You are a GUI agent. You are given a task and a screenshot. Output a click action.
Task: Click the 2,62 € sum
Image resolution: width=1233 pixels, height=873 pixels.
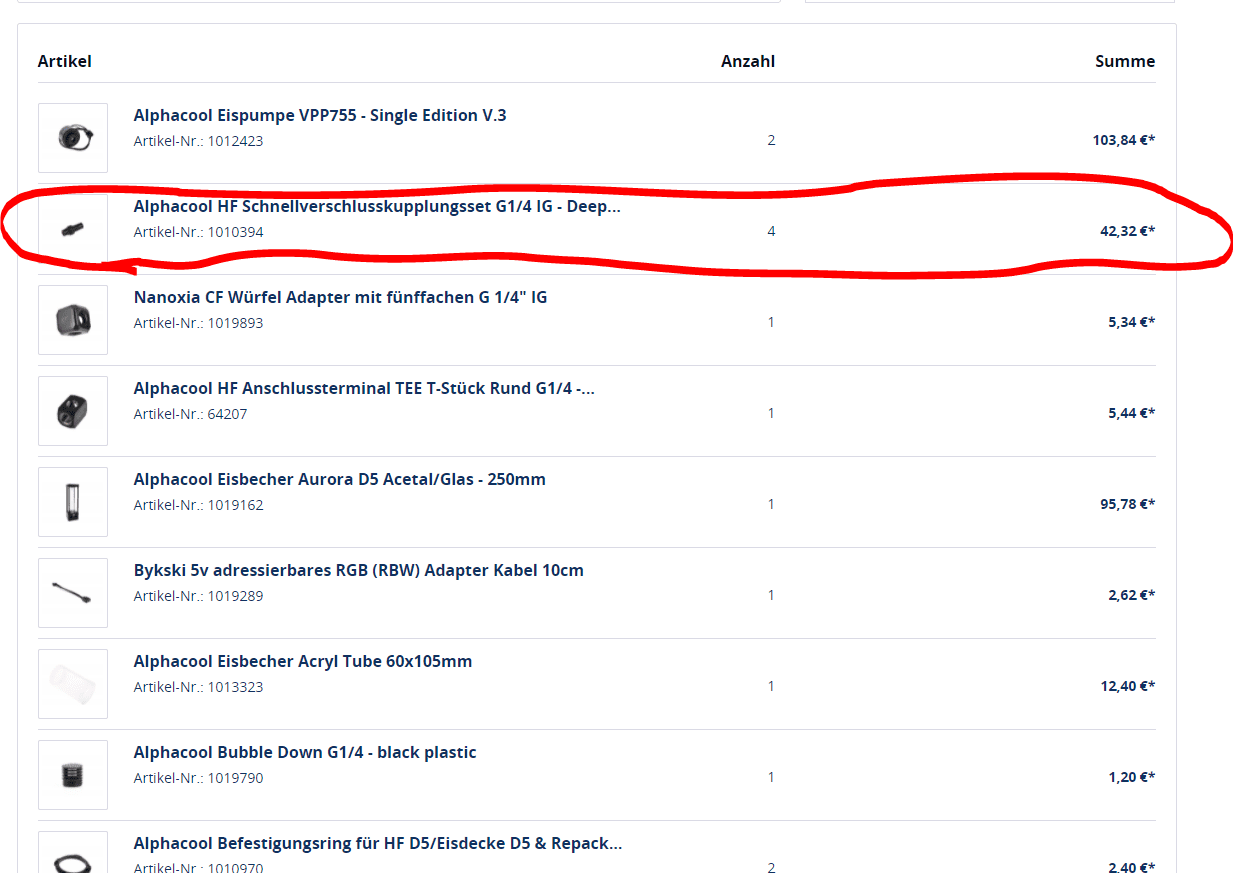(x=1131, y=595)
